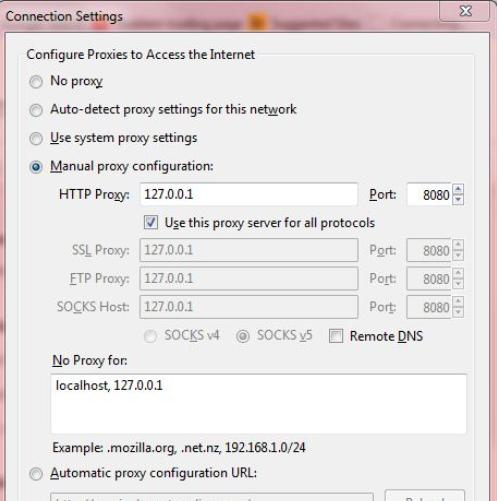The height and width of the screenshot is (501, 497).
Task: Select the No proxy radio option
Action: (x=36, y=81)
